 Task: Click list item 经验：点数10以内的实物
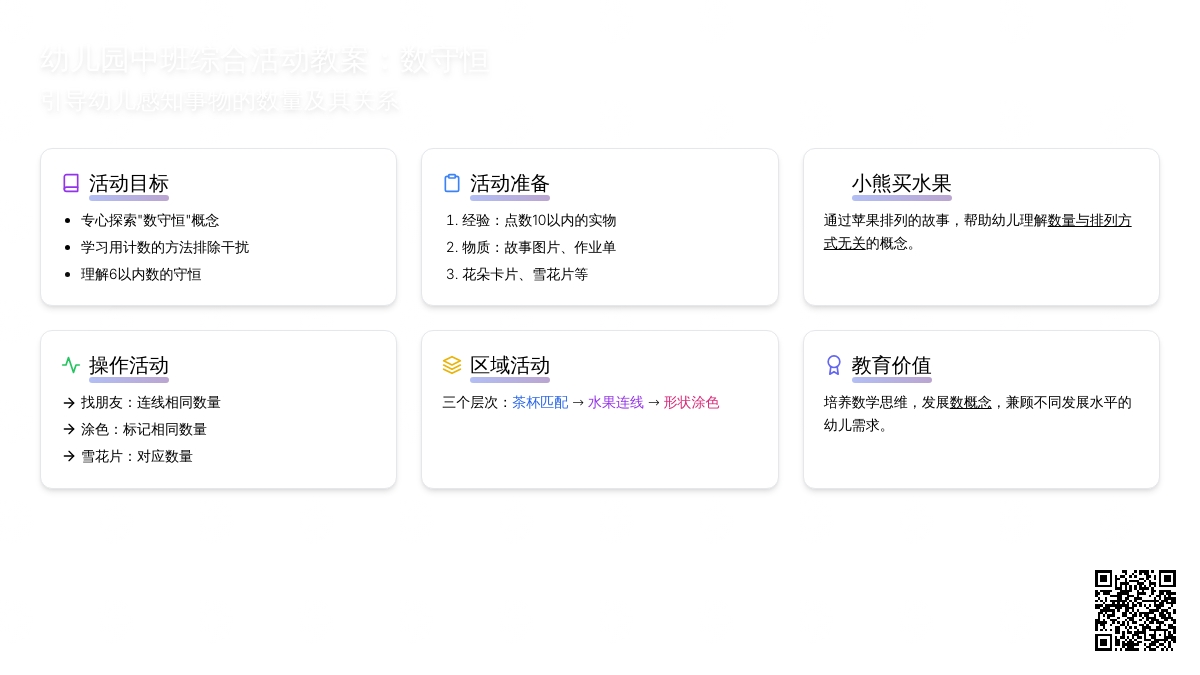pyautogui.click(x=539, y=221)
